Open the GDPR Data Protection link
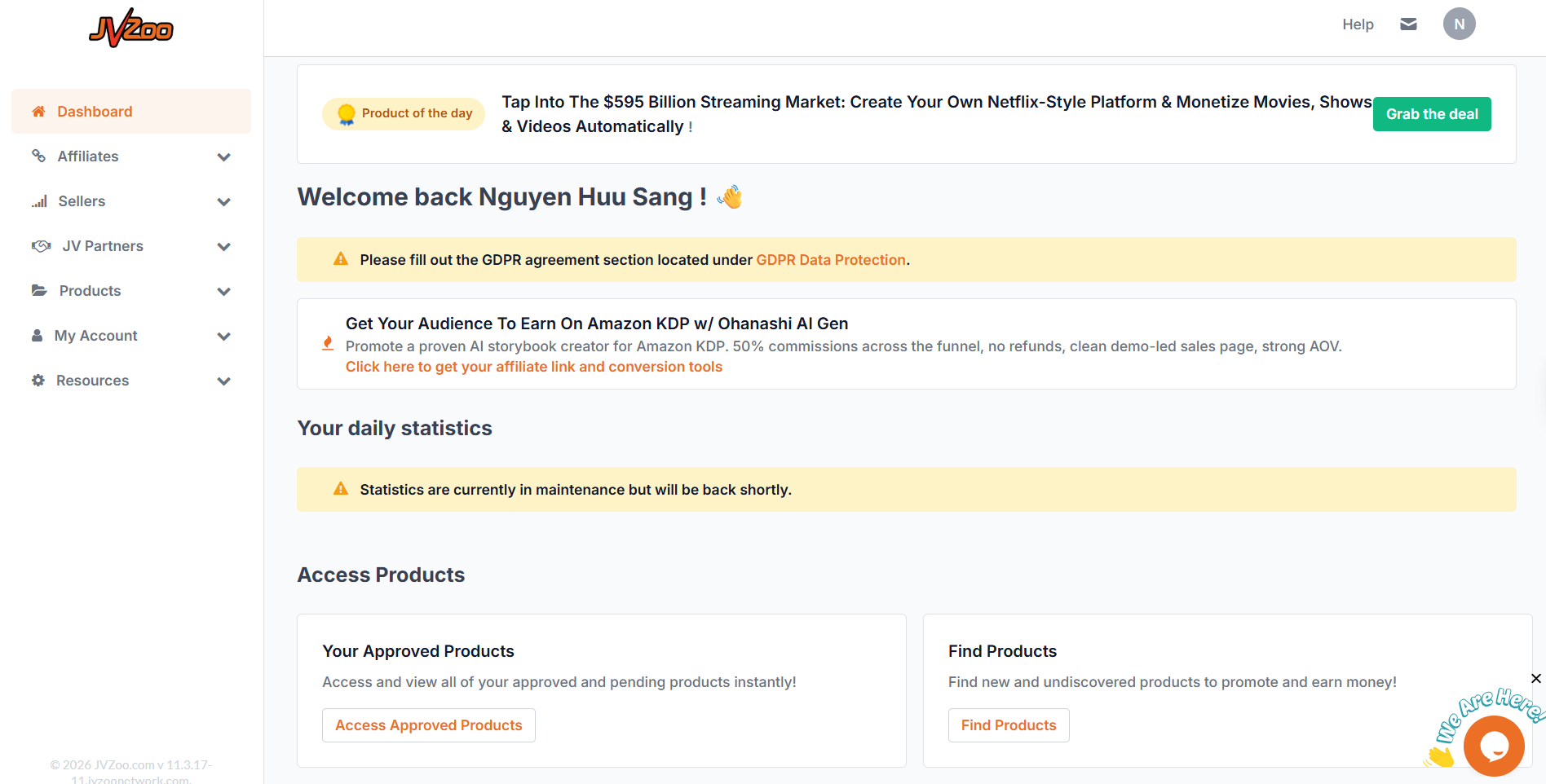This screenshot has height=784, width=1546. [831, 260]
